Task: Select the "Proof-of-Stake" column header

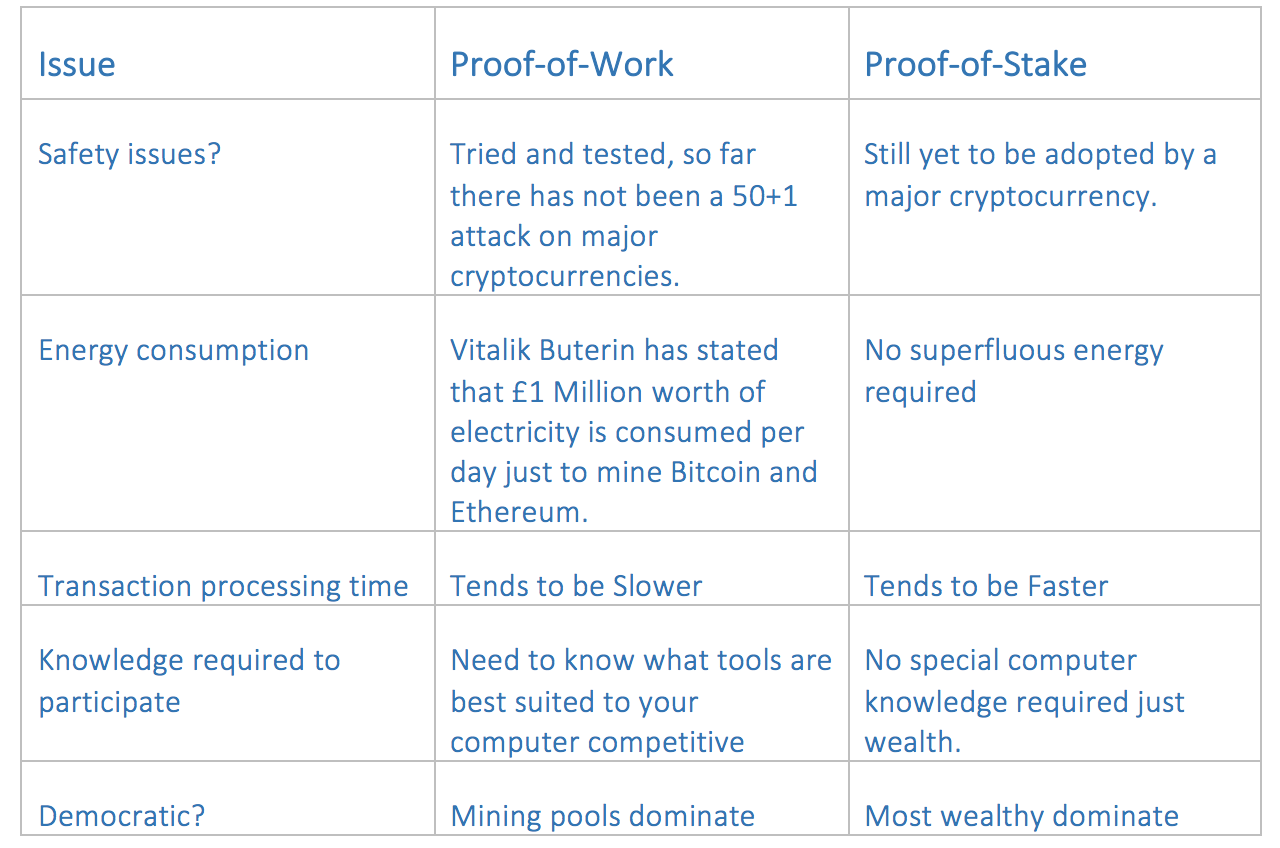Action: [x=975, y=65]
